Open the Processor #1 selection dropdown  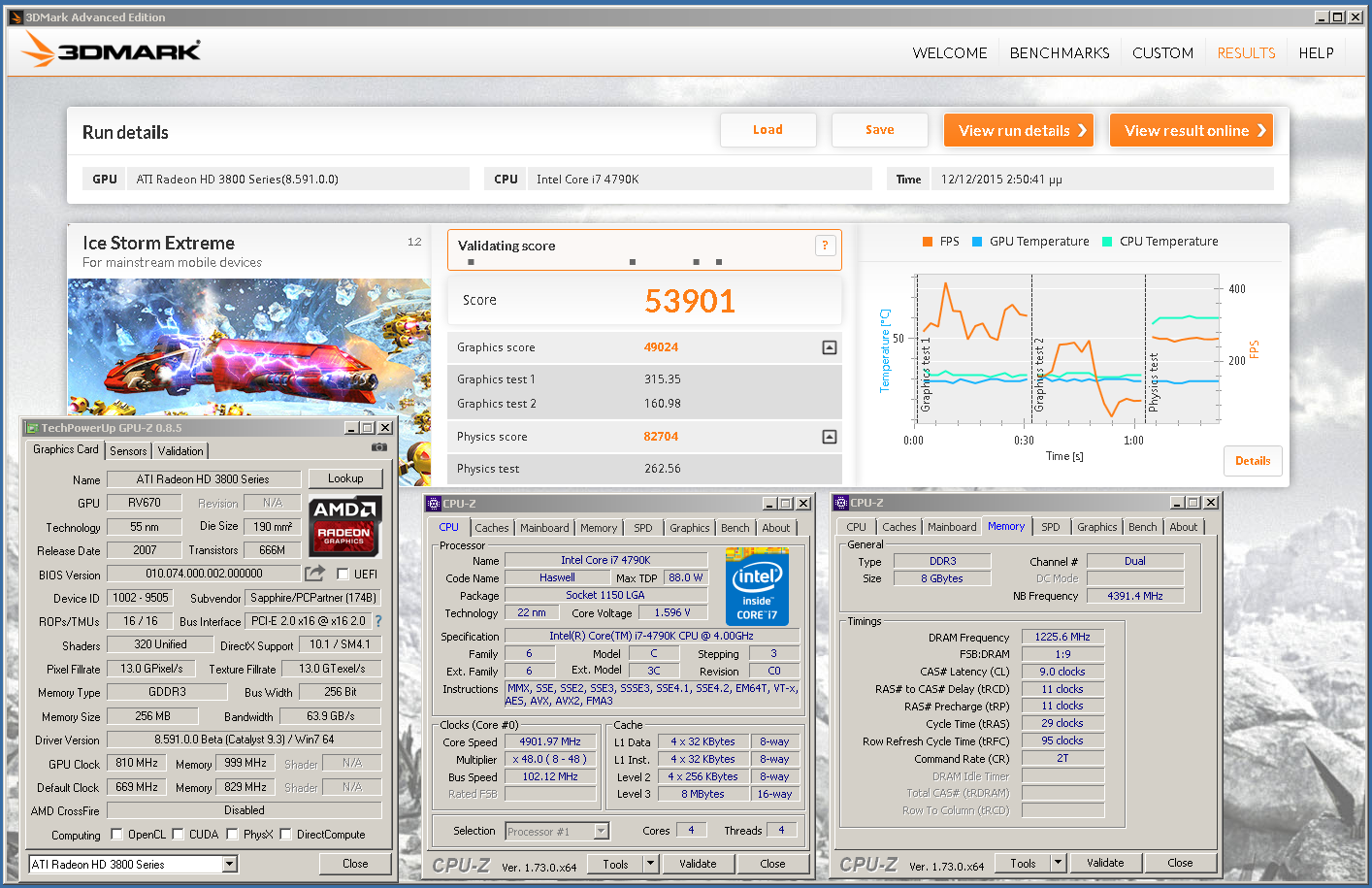tap(602, 831)
